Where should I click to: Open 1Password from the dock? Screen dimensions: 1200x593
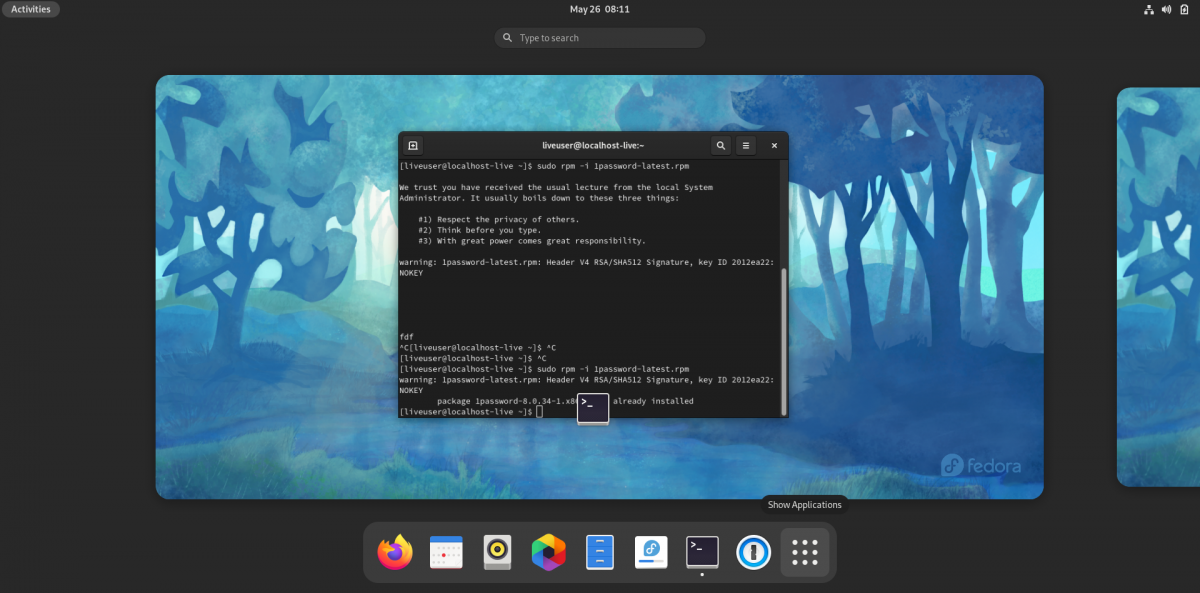[x=753, y=552]
